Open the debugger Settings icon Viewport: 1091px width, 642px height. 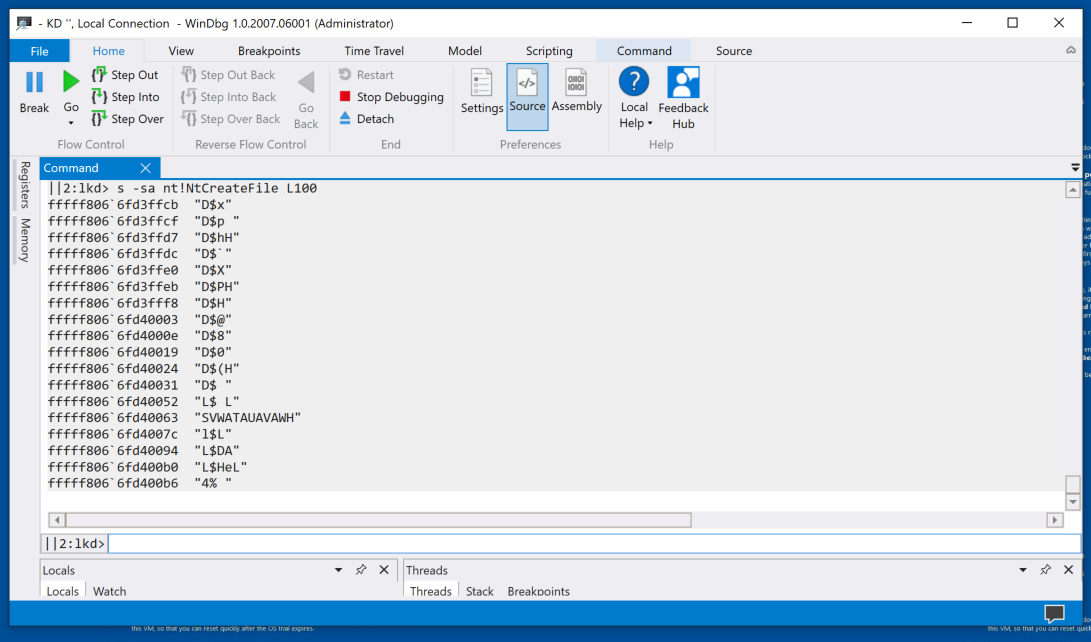pyautogui.click(x=482, y=83)
